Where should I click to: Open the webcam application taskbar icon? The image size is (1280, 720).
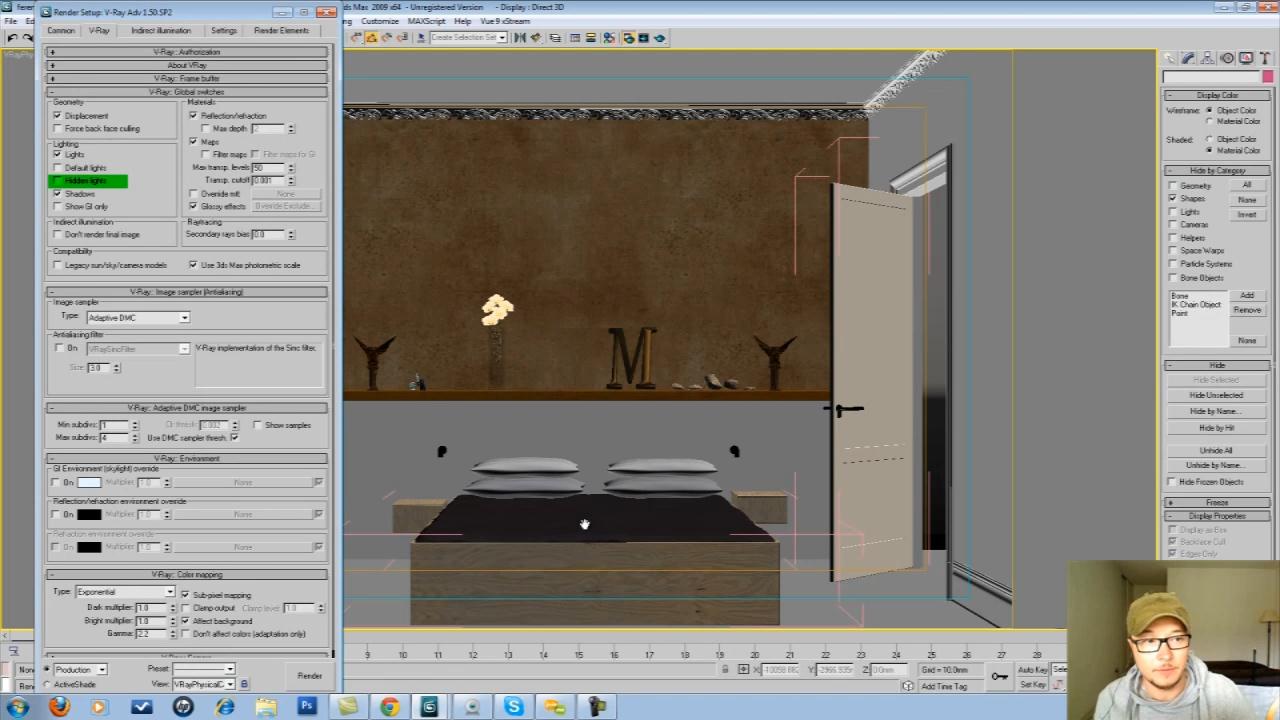click(471, 707)
